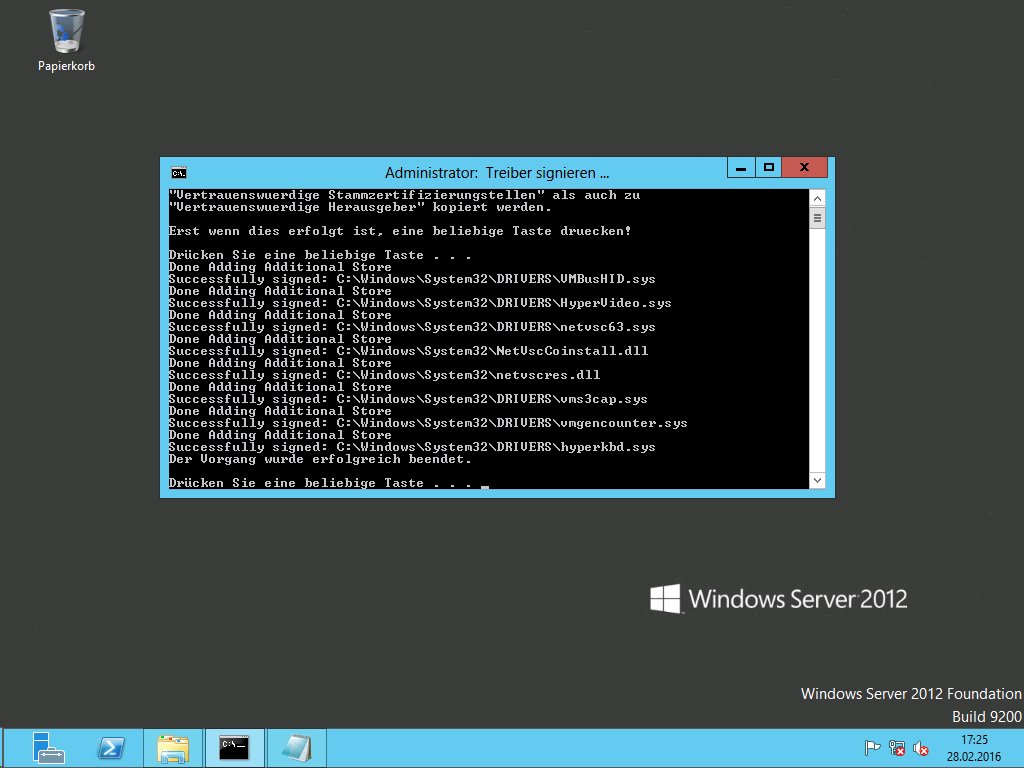The image size is (1024, 768).
Task: Click the scrollbar down arrow in console
Action: pos(817,481)
